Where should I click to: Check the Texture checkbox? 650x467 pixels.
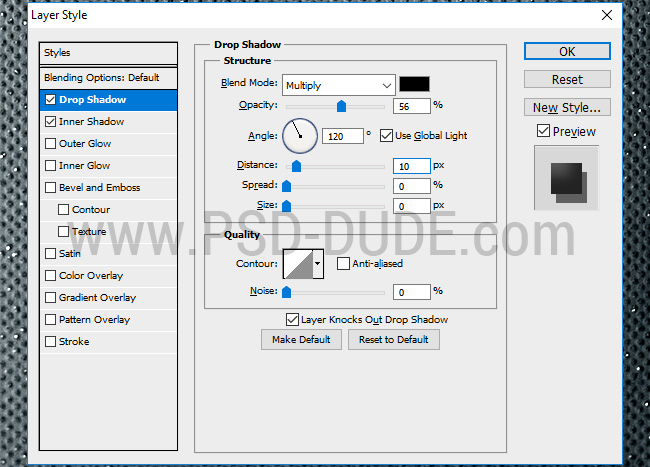click(x=63, y=232)
